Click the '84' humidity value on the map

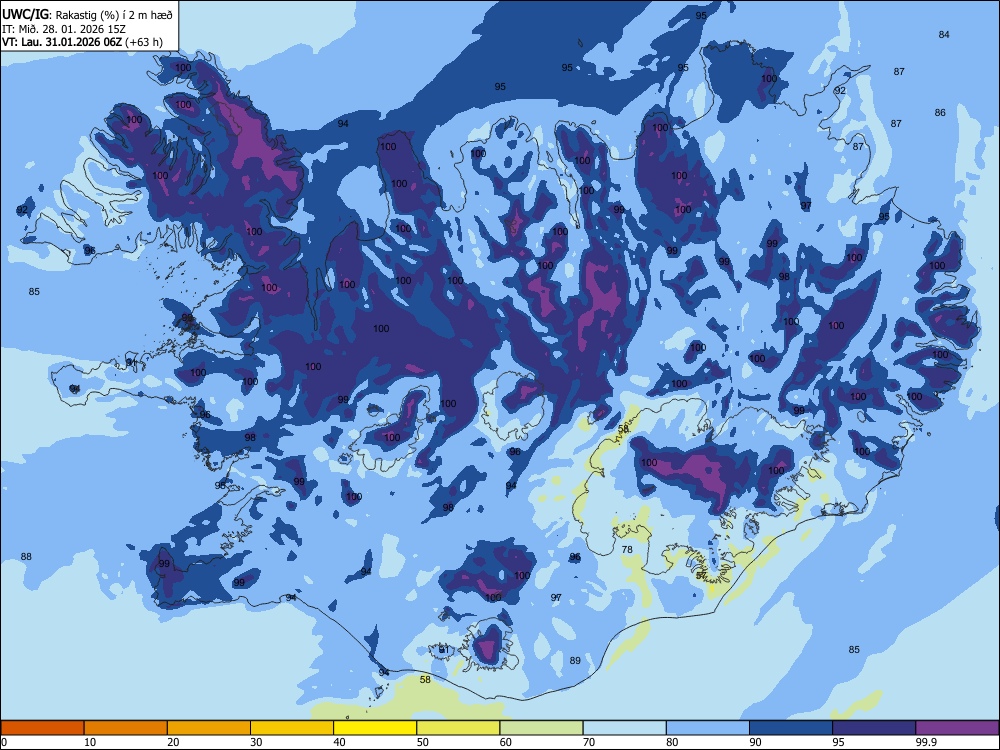coord(944,34)
